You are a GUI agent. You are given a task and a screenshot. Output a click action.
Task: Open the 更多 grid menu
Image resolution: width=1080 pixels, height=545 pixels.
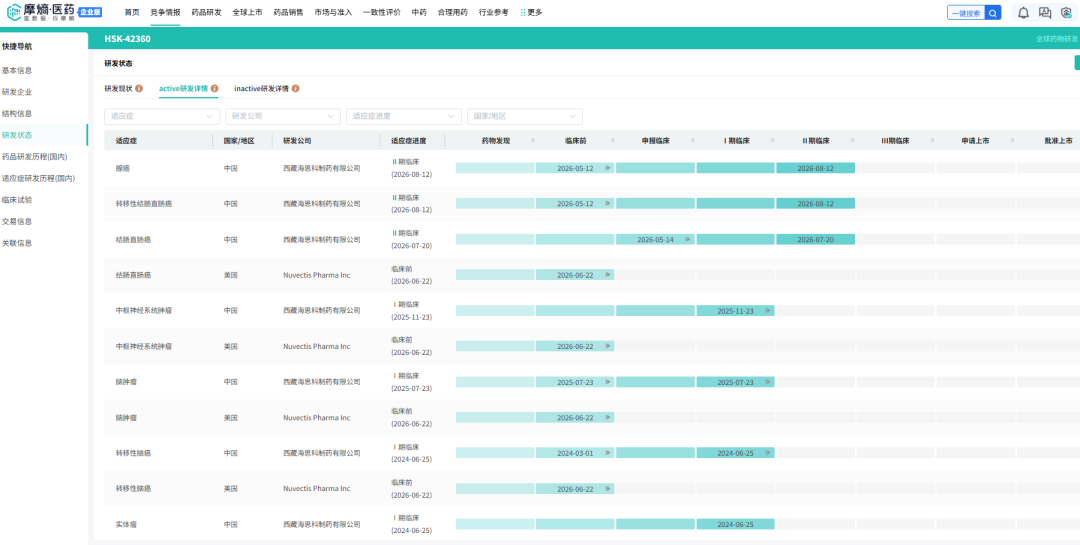[531, 12]
